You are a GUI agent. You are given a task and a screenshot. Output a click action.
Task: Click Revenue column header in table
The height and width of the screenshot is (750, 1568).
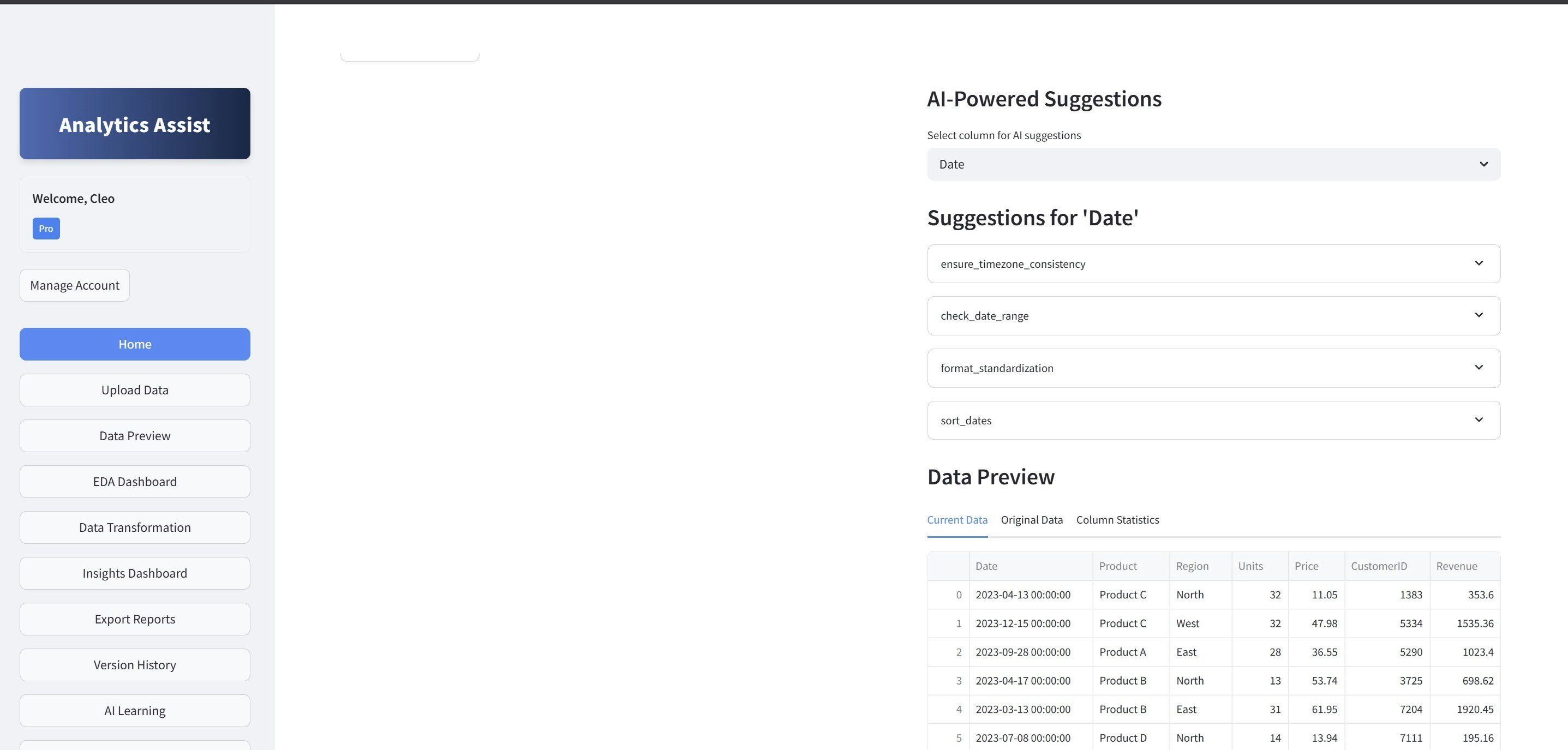1457,566
